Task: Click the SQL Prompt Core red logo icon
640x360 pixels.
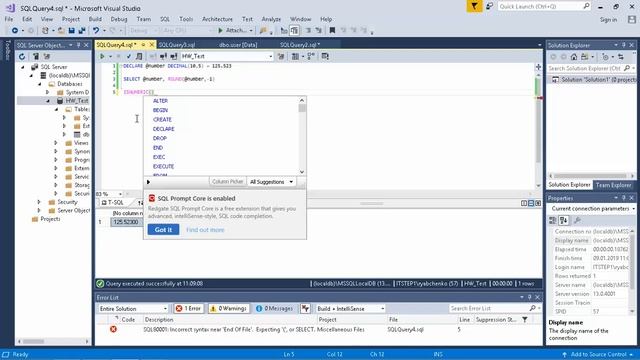Action: pos(152,198)
